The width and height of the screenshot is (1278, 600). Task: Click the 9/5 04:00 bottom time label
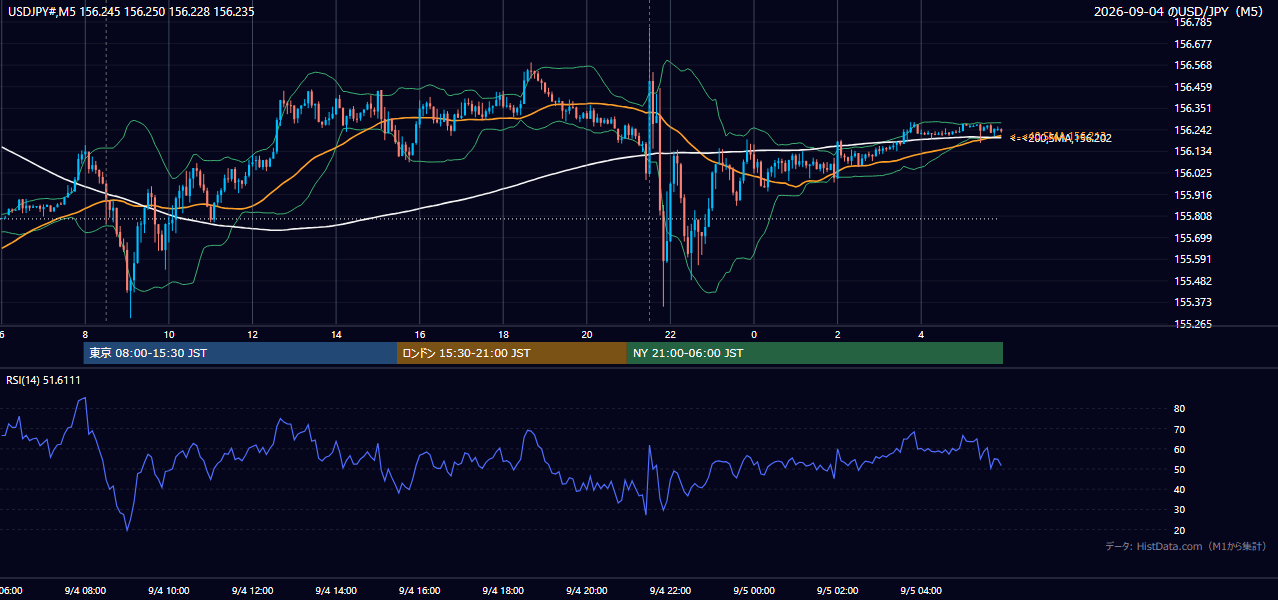pyautogui.click(x=920, y=591)
